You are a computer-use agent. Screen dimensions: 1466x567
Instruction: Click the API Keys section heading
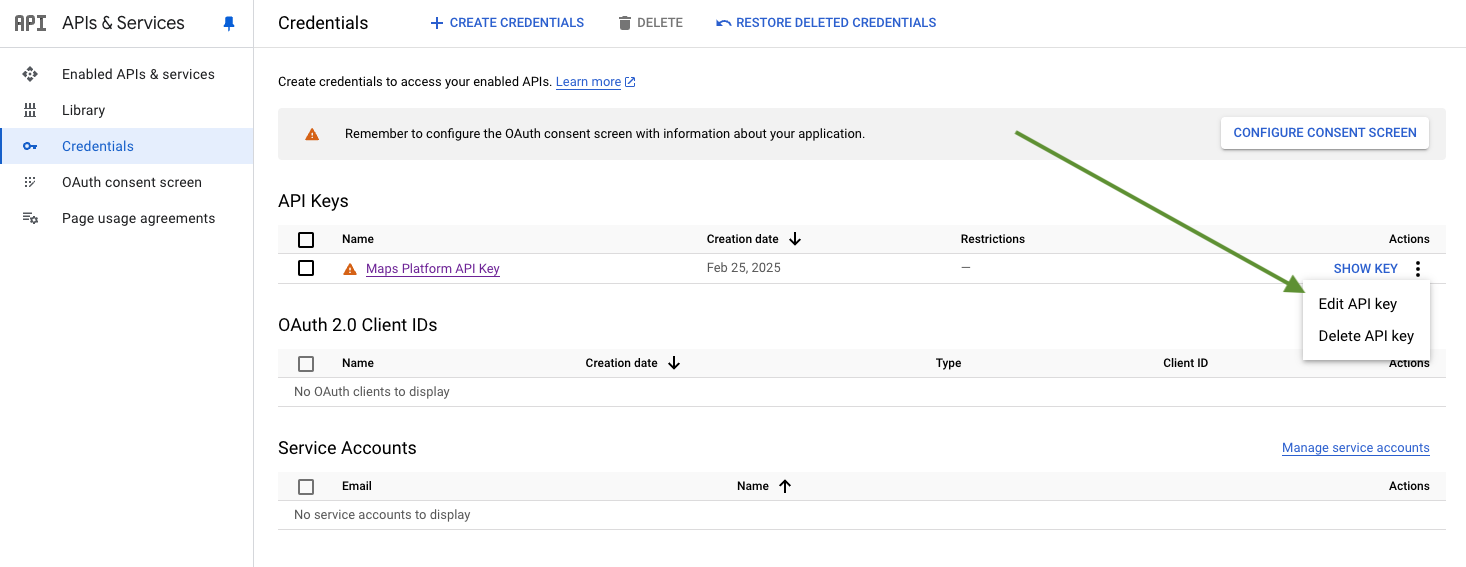click(x=313, y=201)
